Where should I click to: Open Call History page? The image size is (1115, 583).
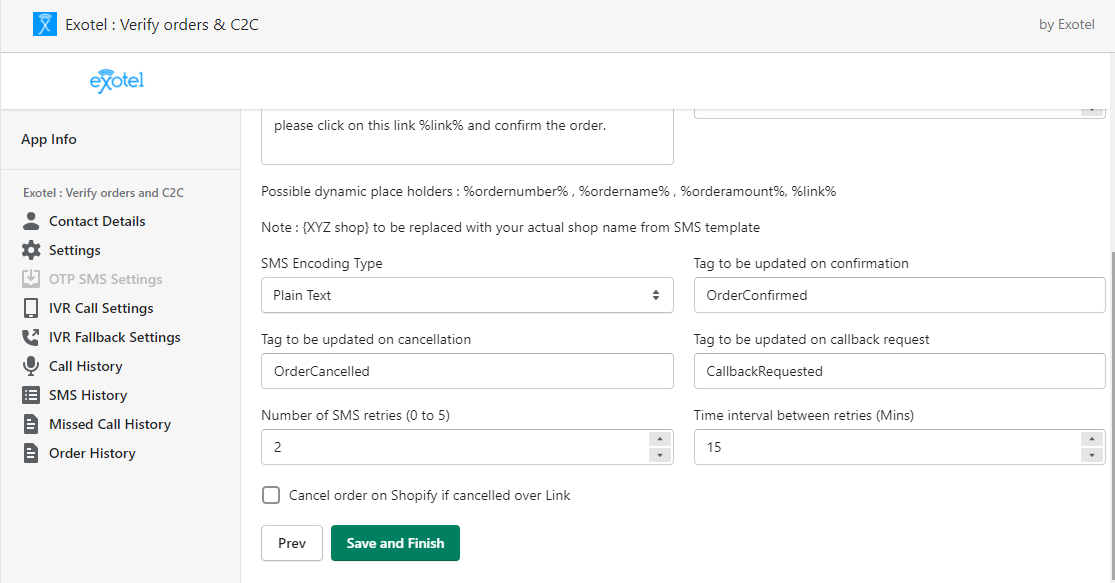point(85,366)
